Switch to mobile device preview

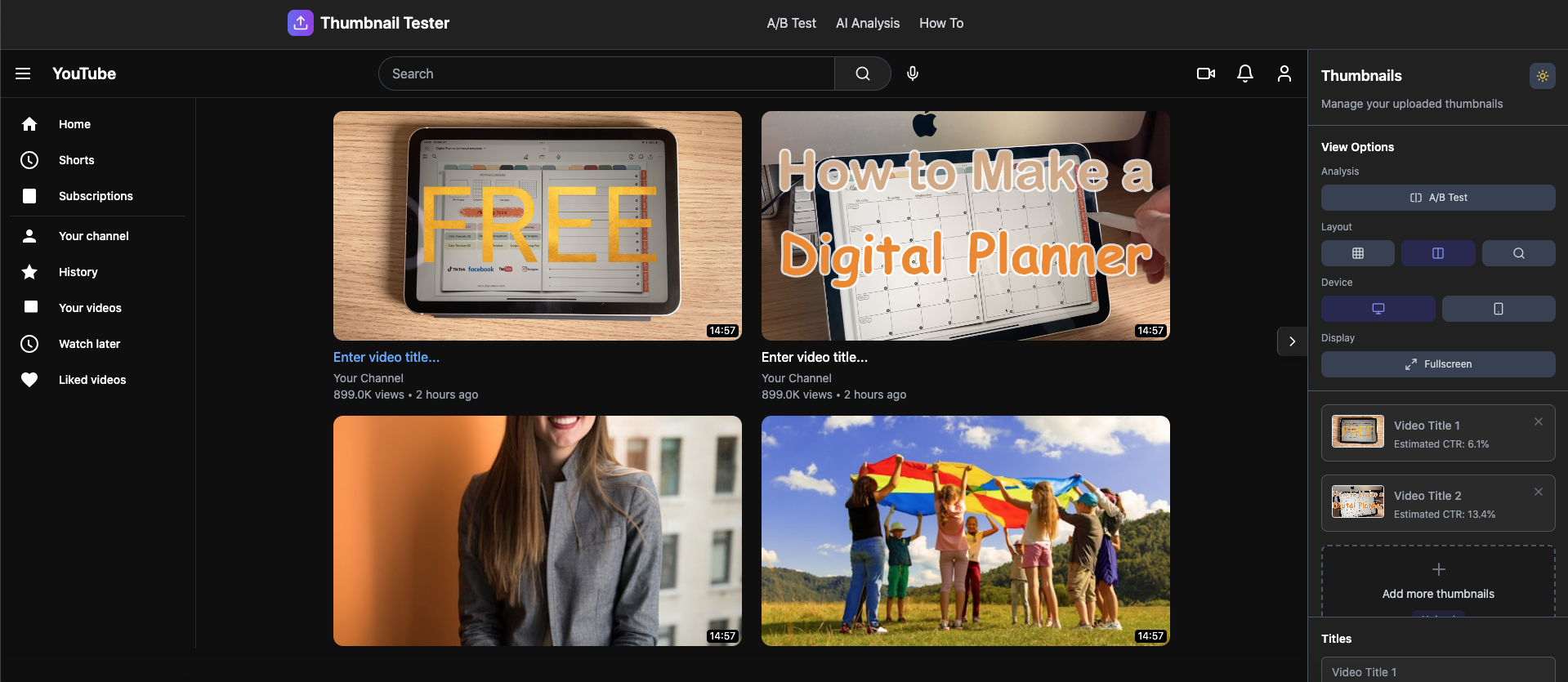[x=1499, y=309]
